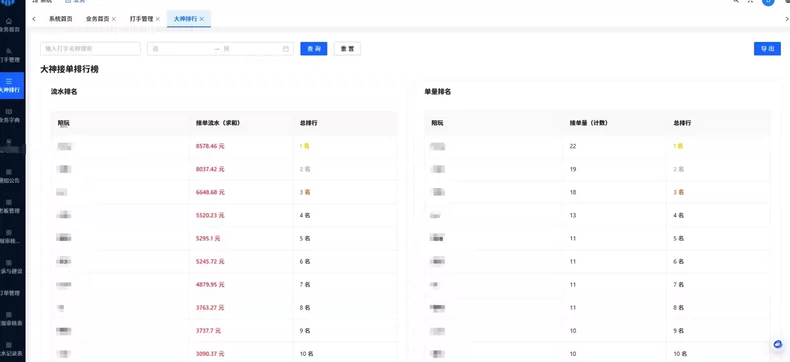Switch to the 打手管理 tab
Screen dimensions: 790x362
click(141, 19)
